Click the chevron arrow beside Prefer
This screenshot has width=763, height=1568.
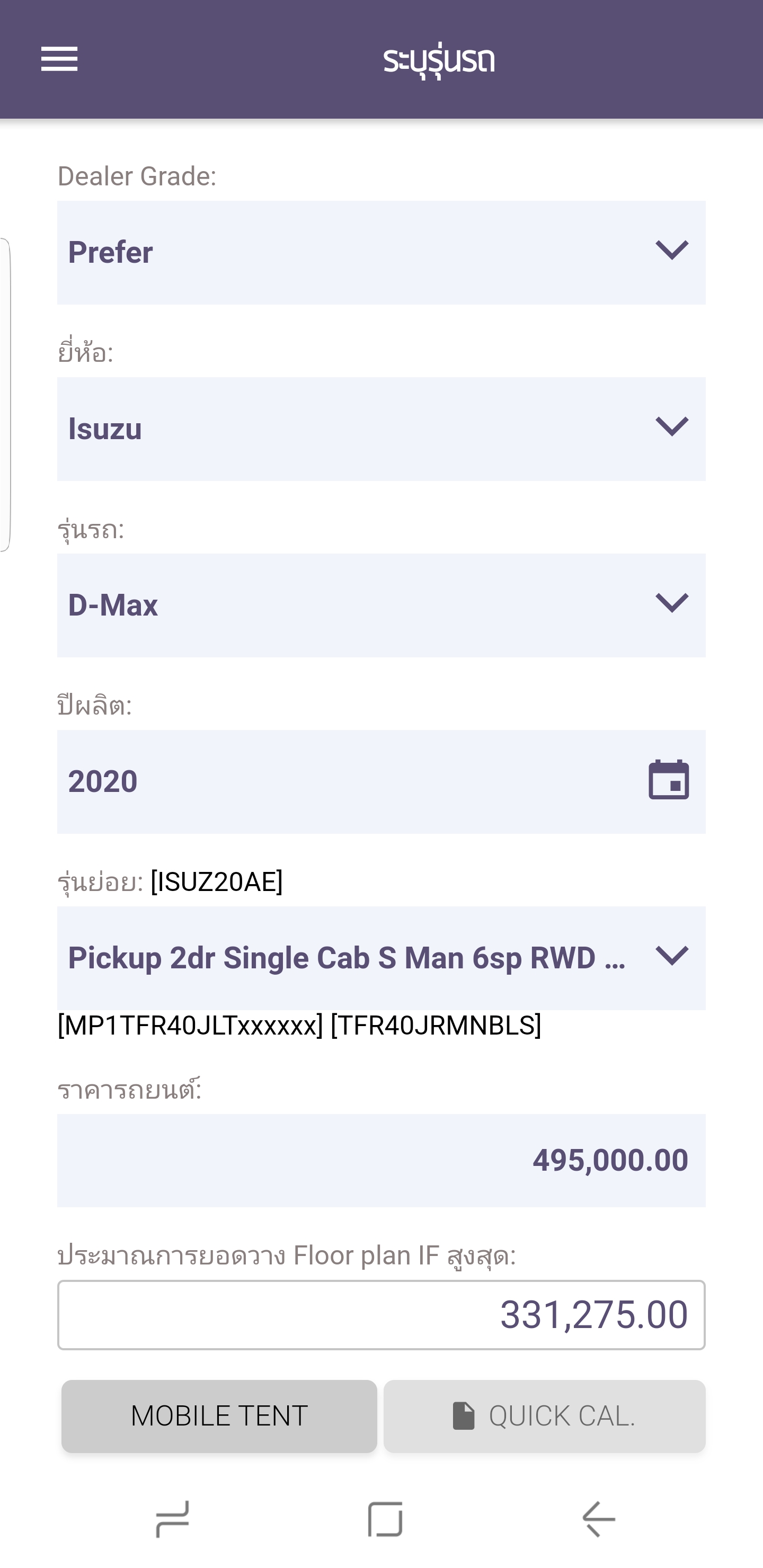pyautogui.click(x=672, y=250)
